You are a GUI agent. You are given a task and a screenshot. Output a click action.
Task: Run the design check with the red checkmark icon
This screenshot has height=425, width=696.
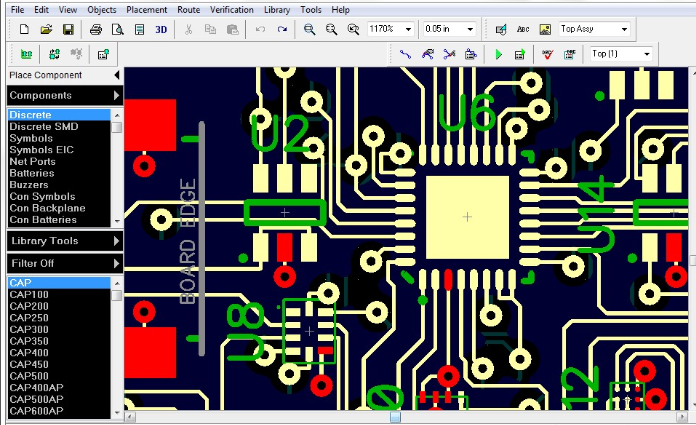click(x=547, y=54)
